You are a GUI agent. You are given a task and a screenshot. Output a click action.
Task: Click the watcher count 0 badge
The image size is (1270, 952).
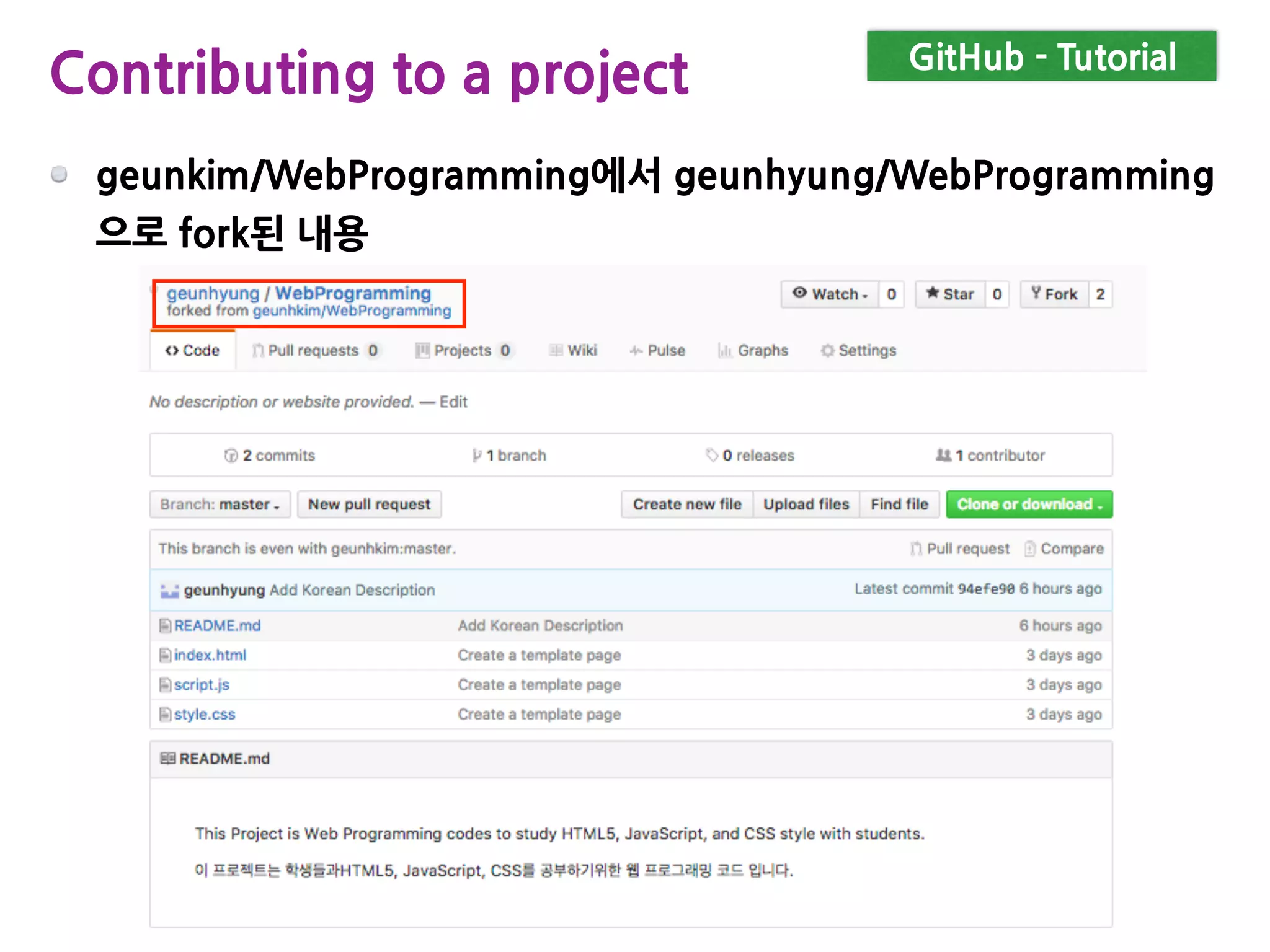pos(891,294)
